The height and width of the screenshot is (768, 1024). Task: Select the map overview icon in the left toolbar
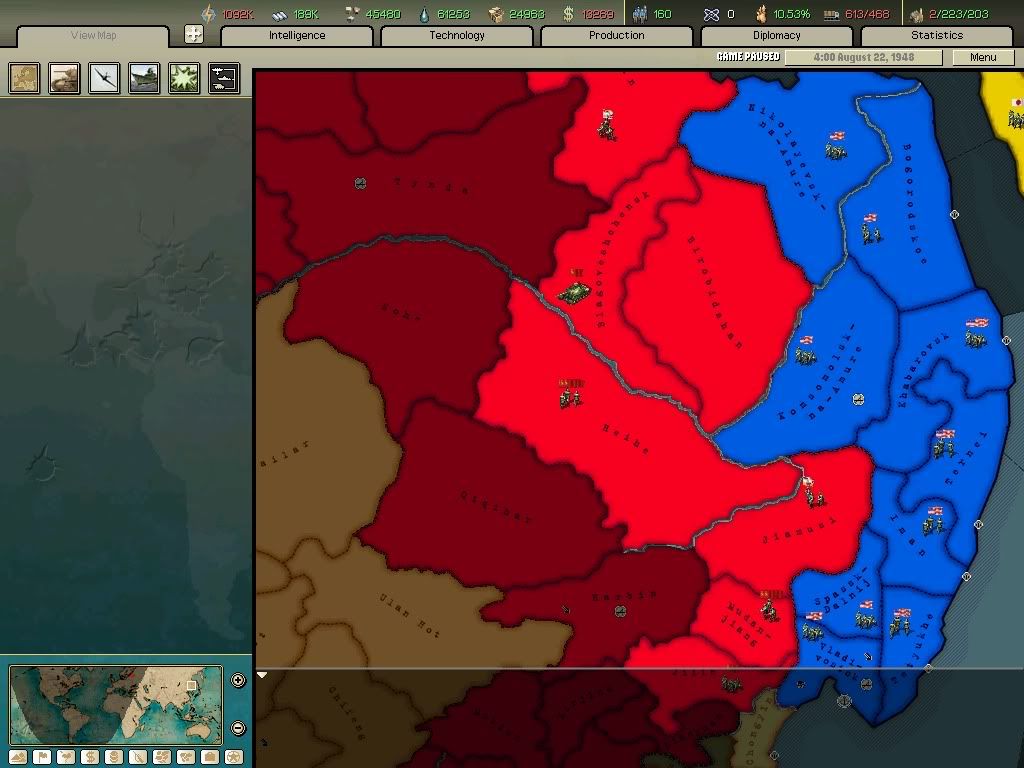[x=24, y=78]
